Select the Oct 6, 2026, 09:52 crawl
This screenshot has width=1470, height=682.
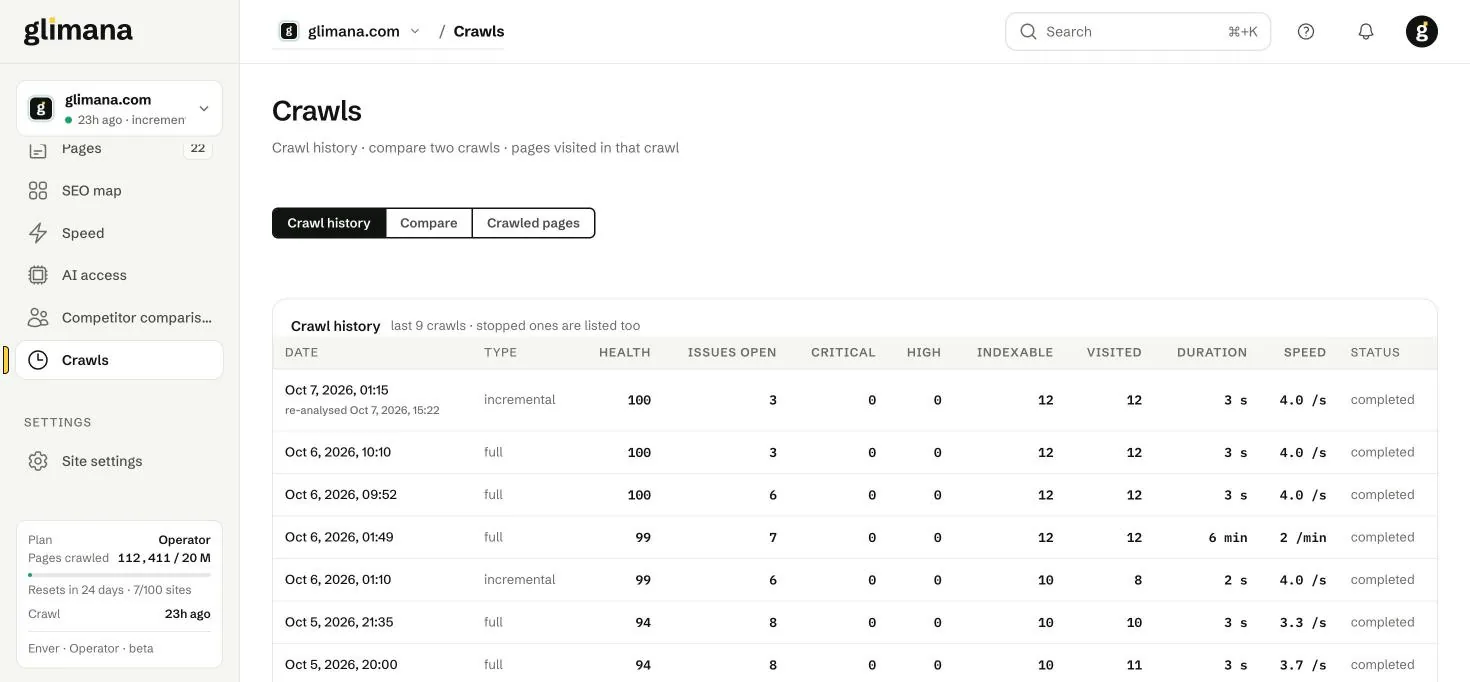pyautogui.click(x=855, y=495)
